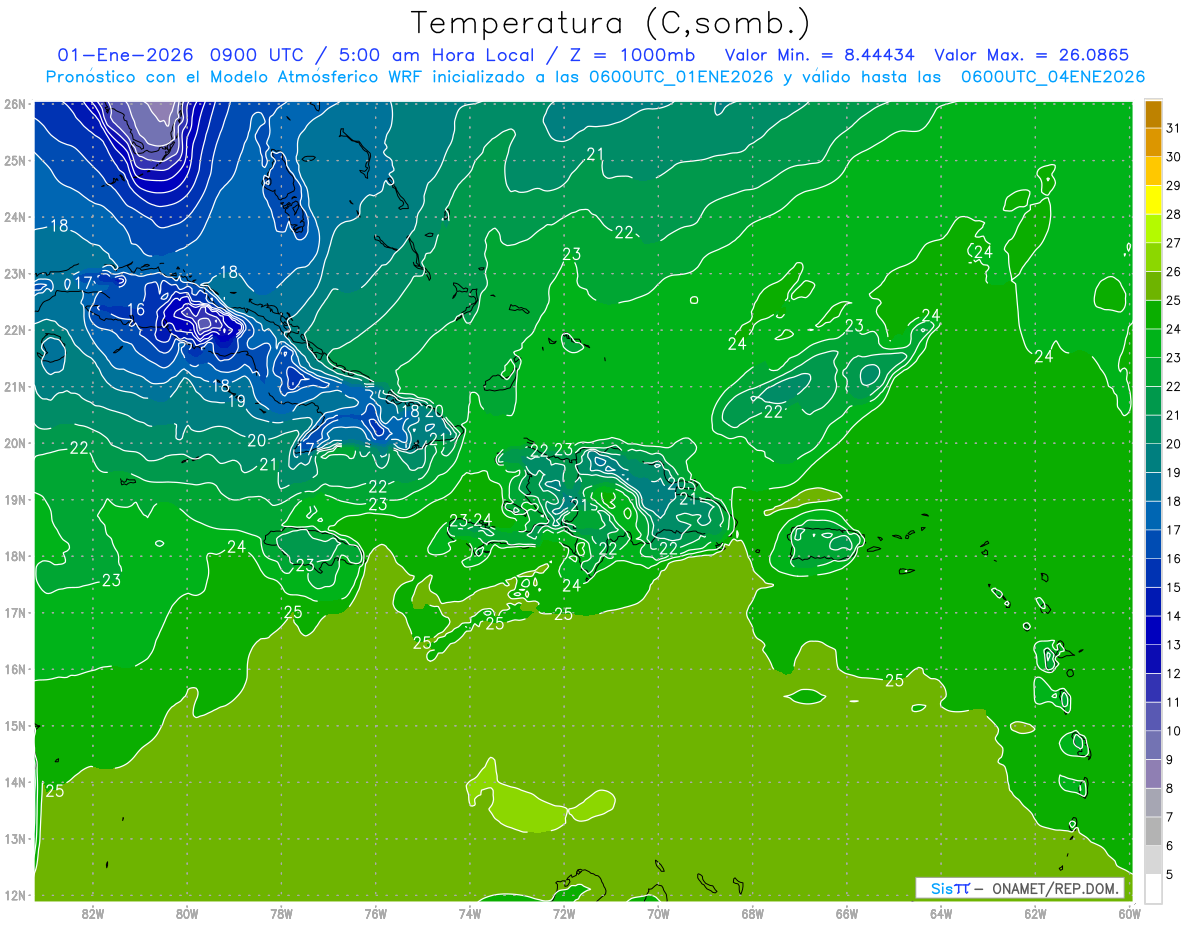Click the "ONAMET/REP.DOM." credit label

pos(1054,888)
